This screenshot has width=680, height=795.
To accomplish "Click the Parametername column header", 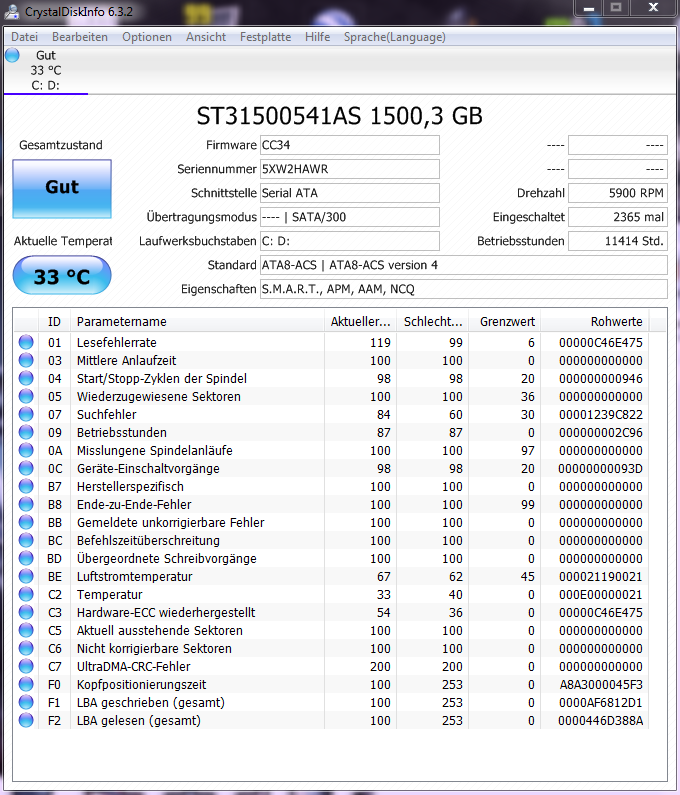I will click(x=197, y=321).
